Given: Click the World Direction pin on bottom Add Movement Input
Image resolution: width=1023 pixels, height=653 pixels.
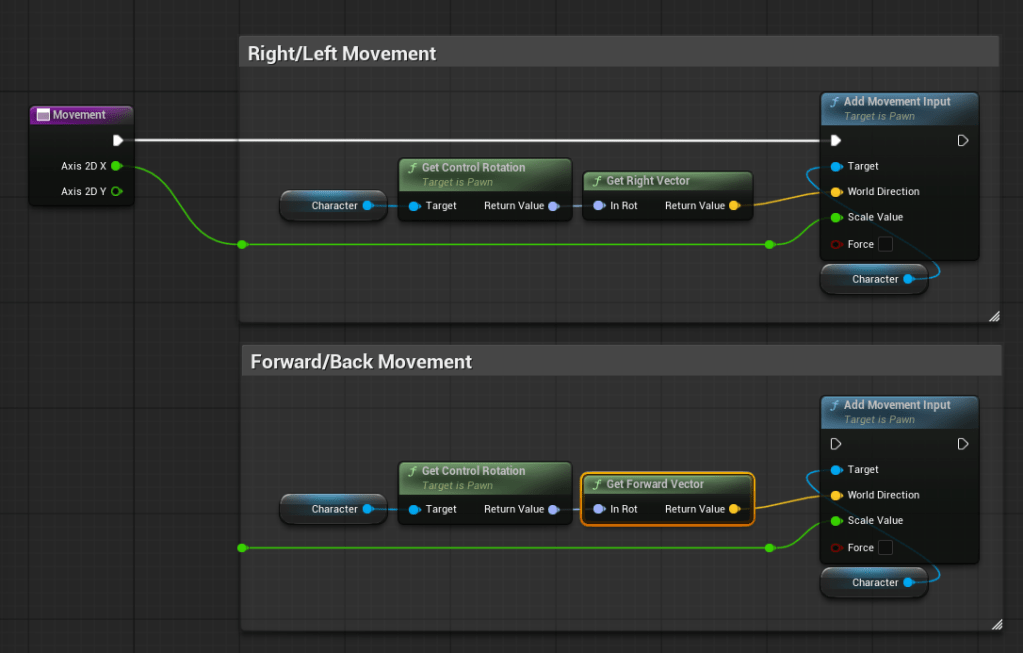Looking at the screenshot, I should 836,495.
